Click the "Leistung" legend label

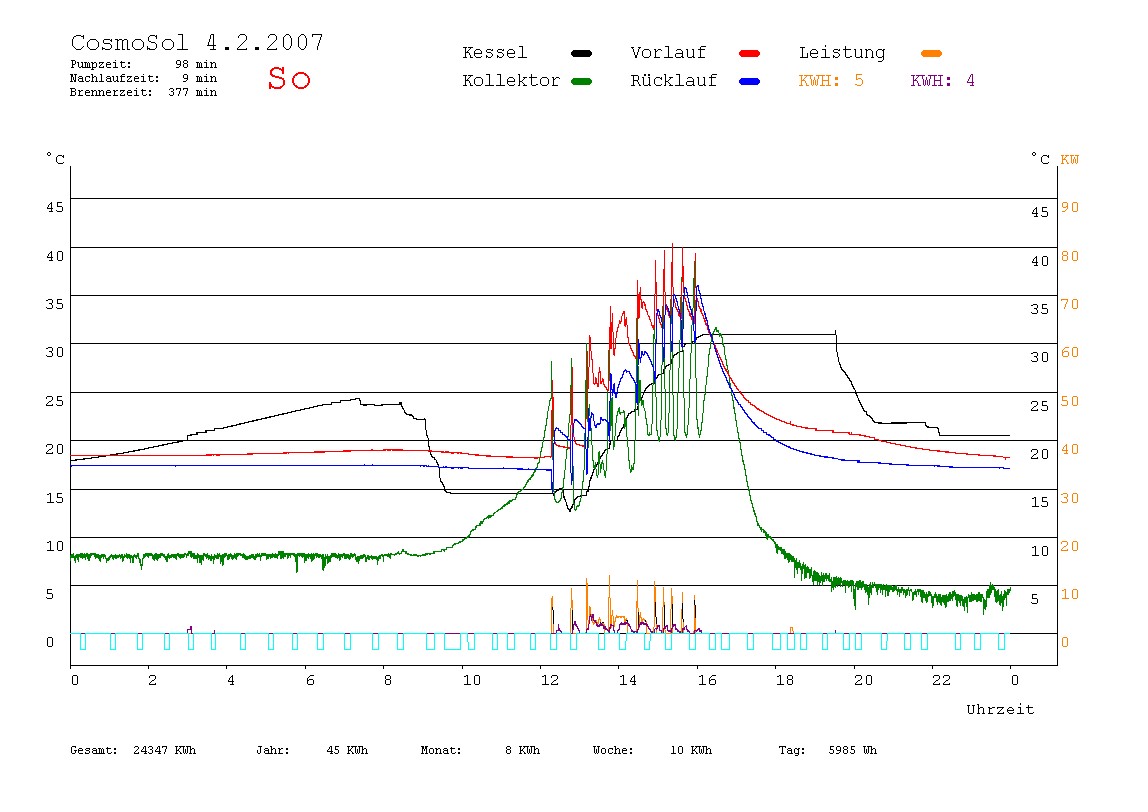(x=842, y=53)
